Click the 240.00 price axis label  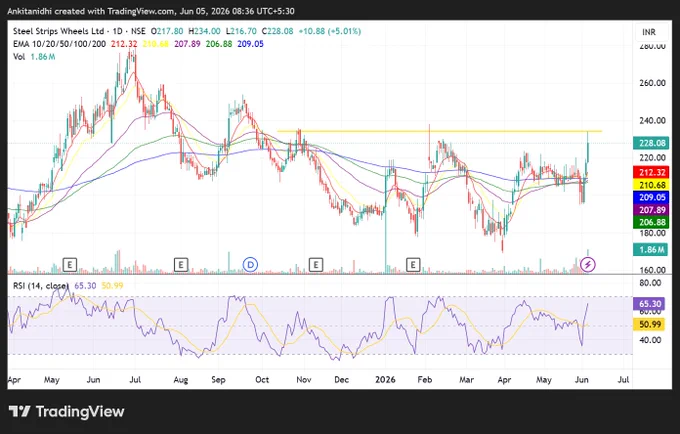tap(652, 121)
